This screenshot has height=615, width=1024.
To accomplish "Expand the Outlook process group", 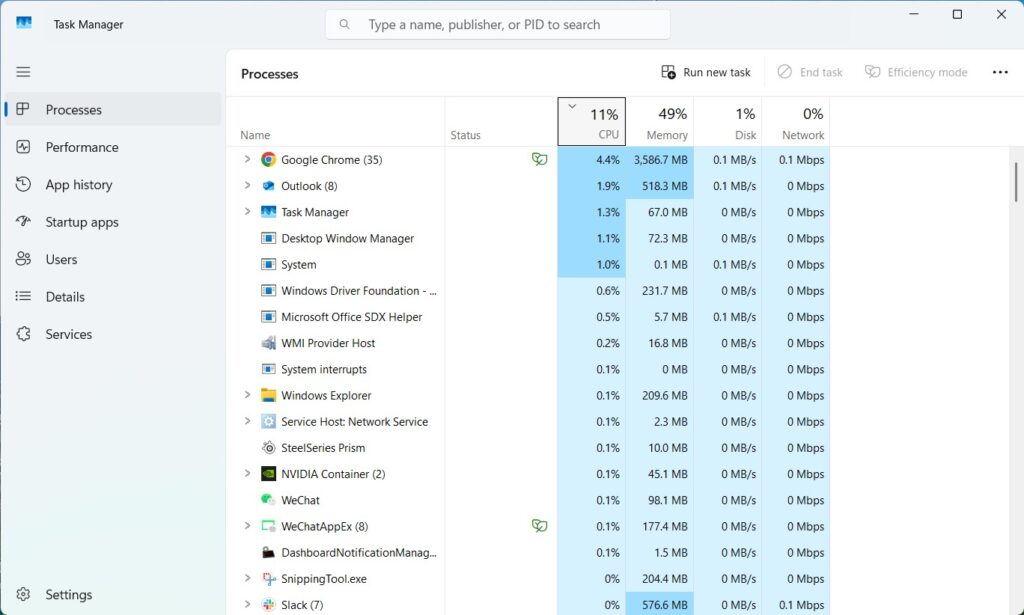I will click(247, 185).
